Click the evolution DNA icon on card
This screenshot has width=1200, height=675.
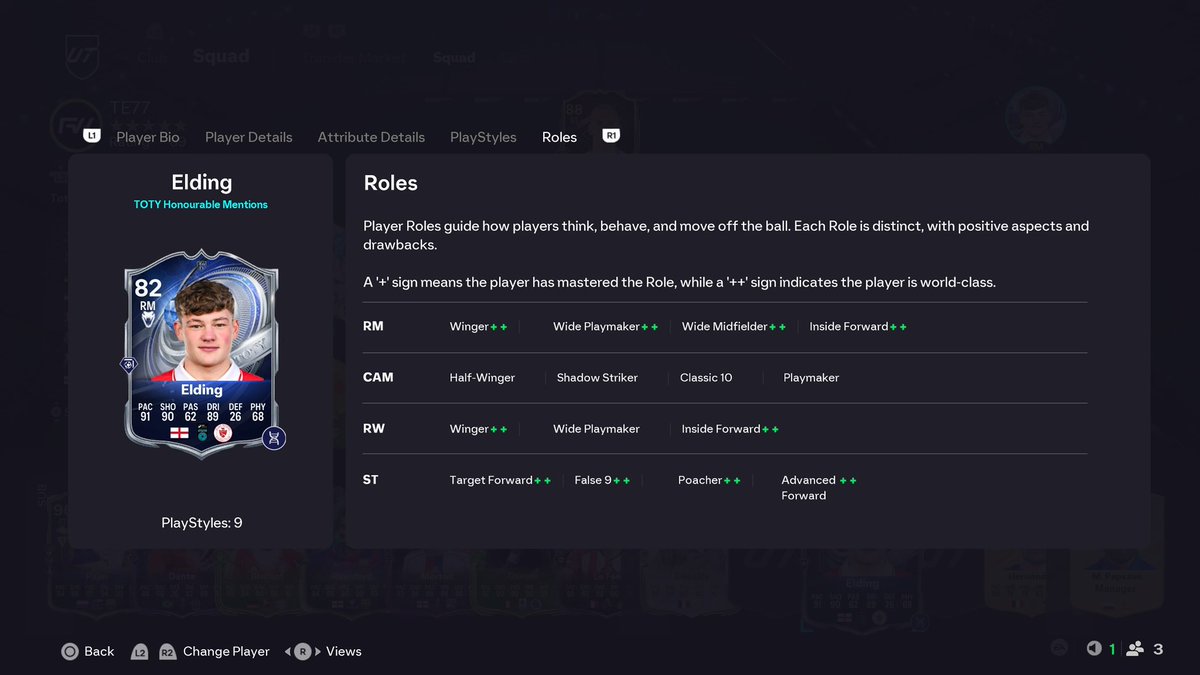(x=274, y=438)
